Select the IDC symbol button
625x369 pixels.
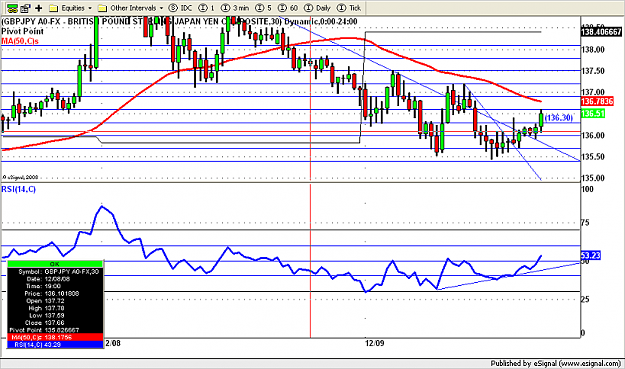(180, 8)
